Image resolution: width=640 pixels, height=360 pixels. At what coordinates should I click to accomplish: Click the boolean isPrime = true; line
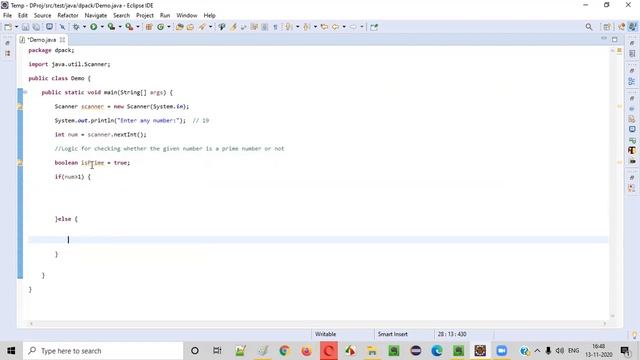click(x=92, y=162)
